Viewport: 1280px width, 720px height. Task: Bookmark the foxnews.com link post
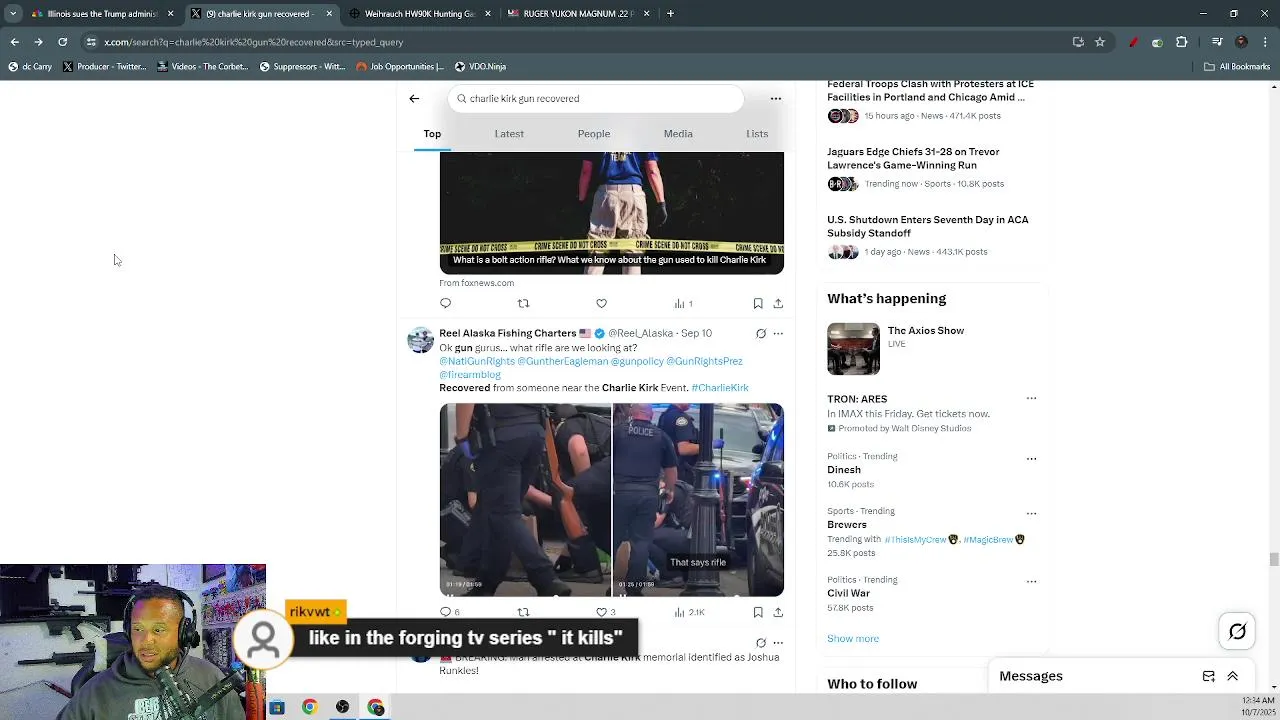[758, 303]
